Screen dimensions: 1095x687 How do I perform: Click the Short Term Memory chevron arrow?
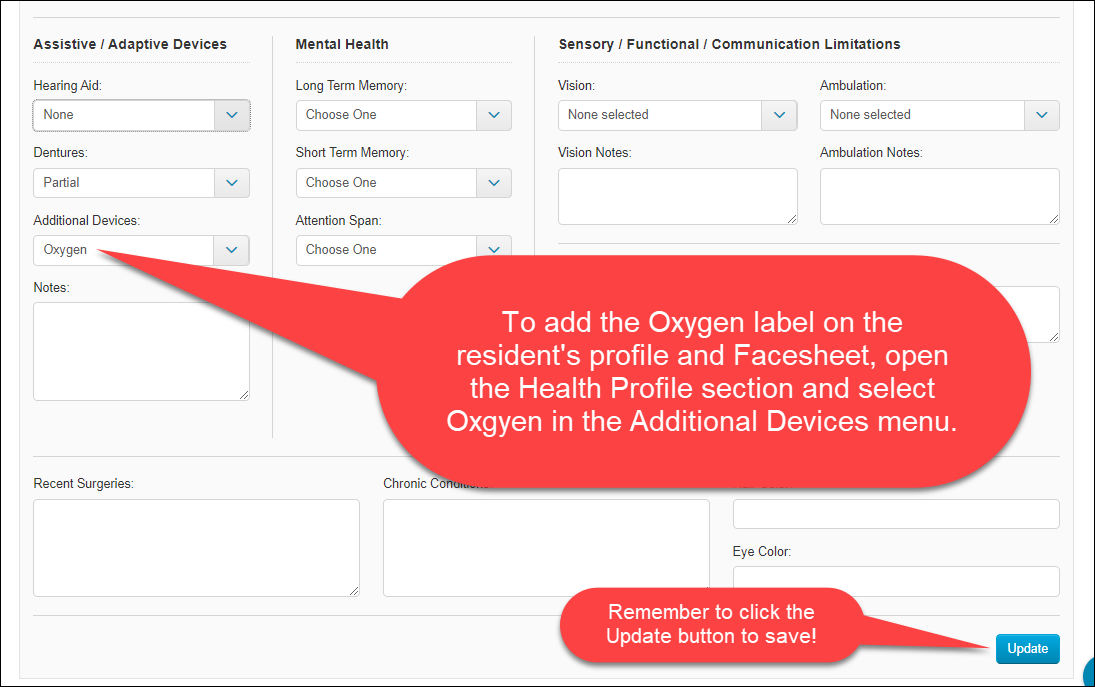click(494, 183)
